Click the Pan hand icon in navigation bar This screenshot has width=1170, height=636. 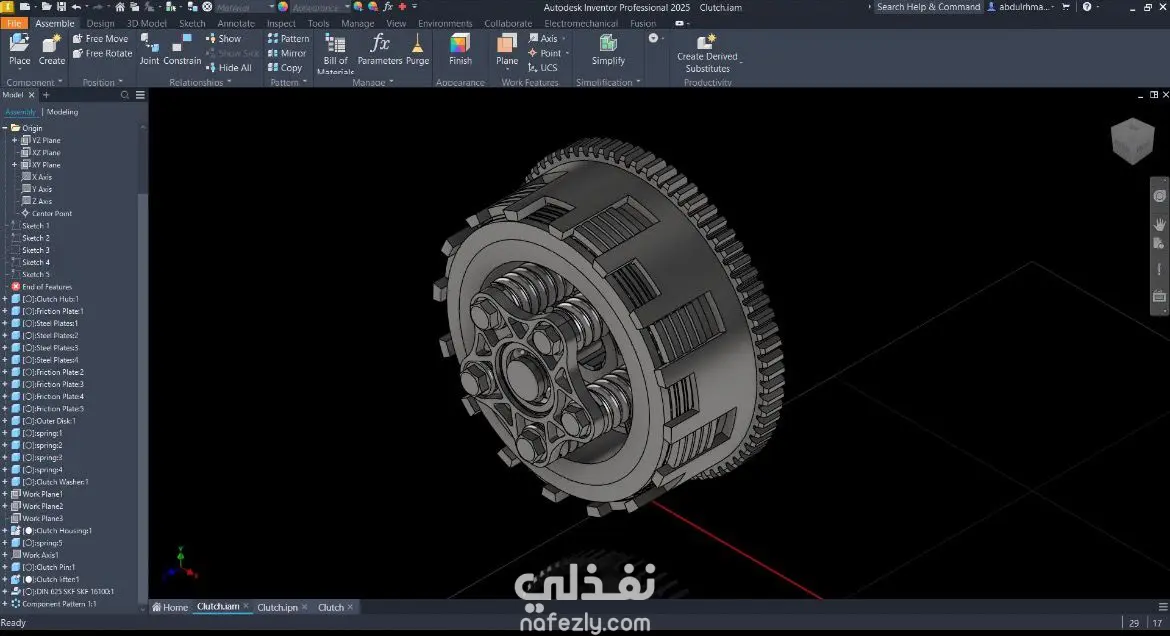tap(1159, 223)
